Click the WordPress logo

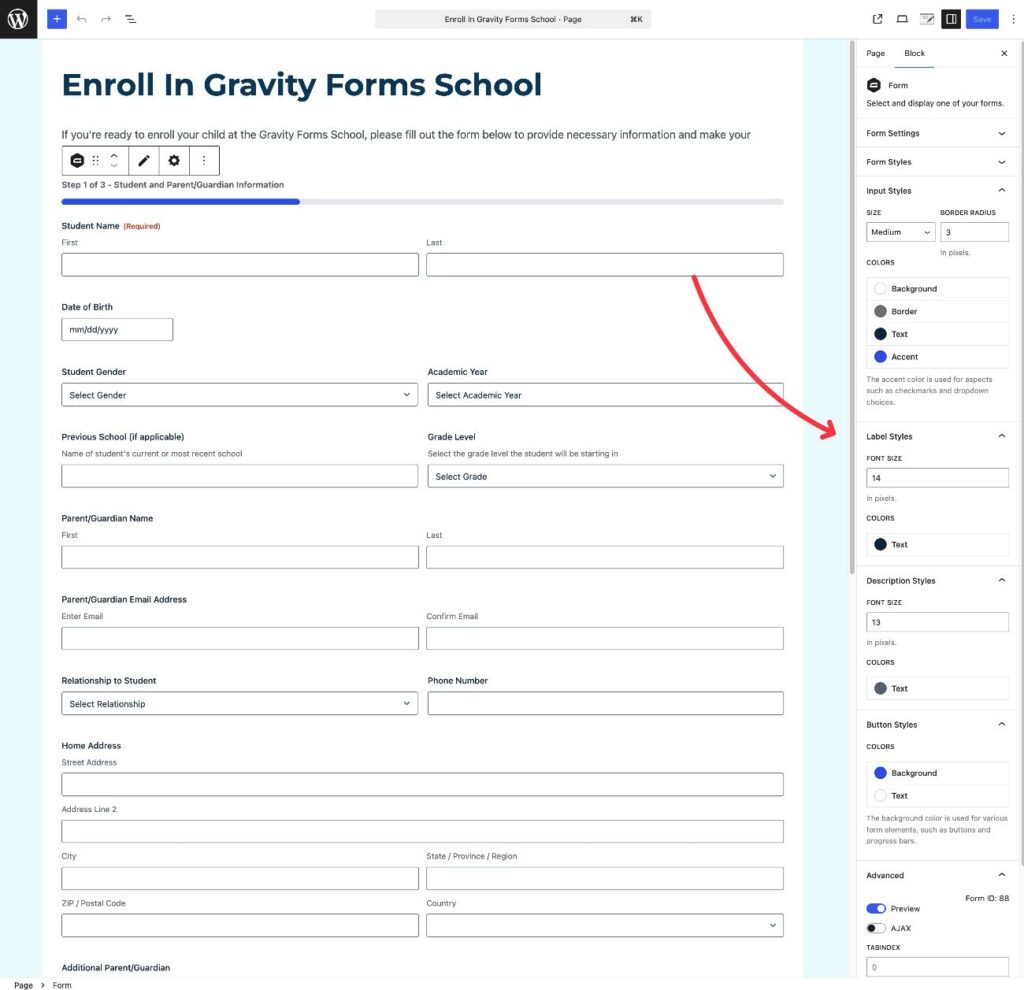click(18, 19)
